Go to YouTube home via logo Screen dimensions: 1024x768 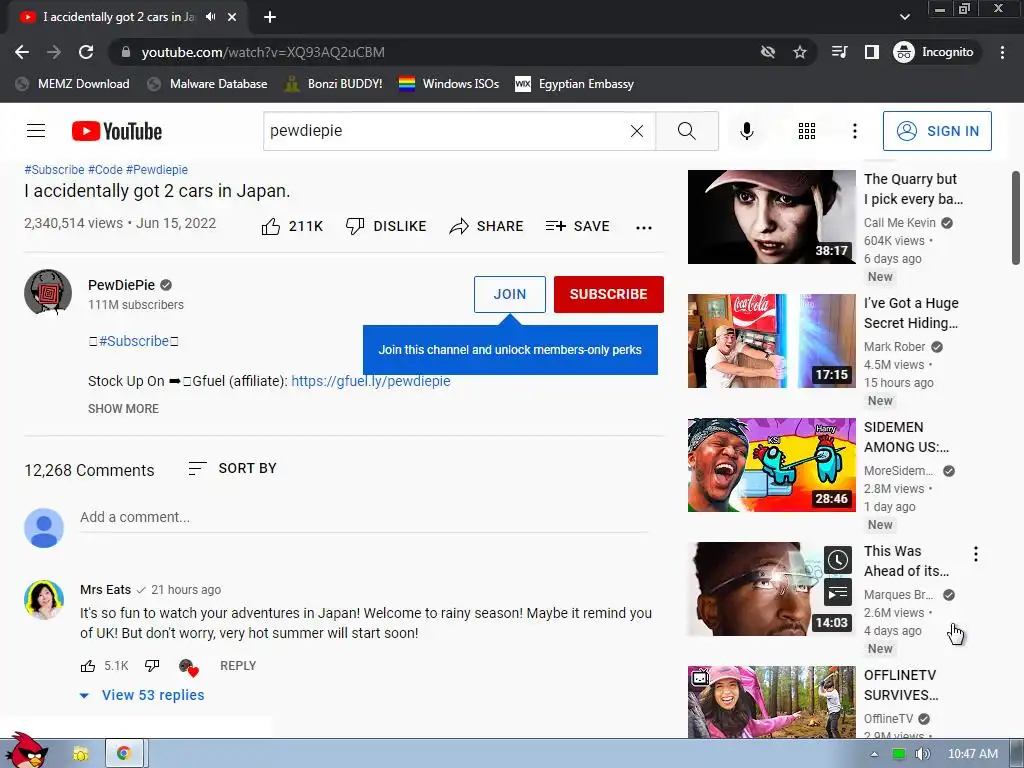116,131
